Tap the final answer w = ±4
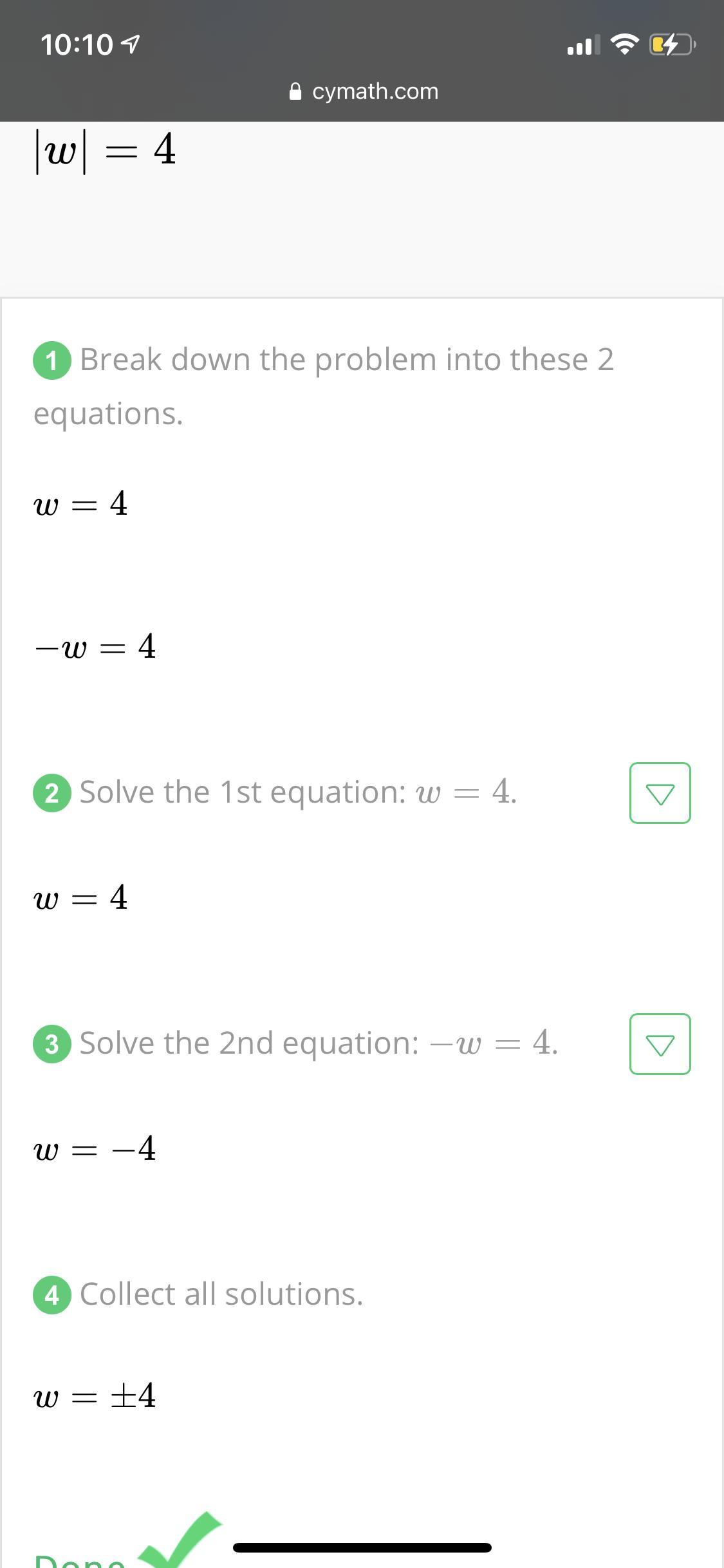The height and width of the screenshot is (1568, 724). click(x=95, y=1397)
